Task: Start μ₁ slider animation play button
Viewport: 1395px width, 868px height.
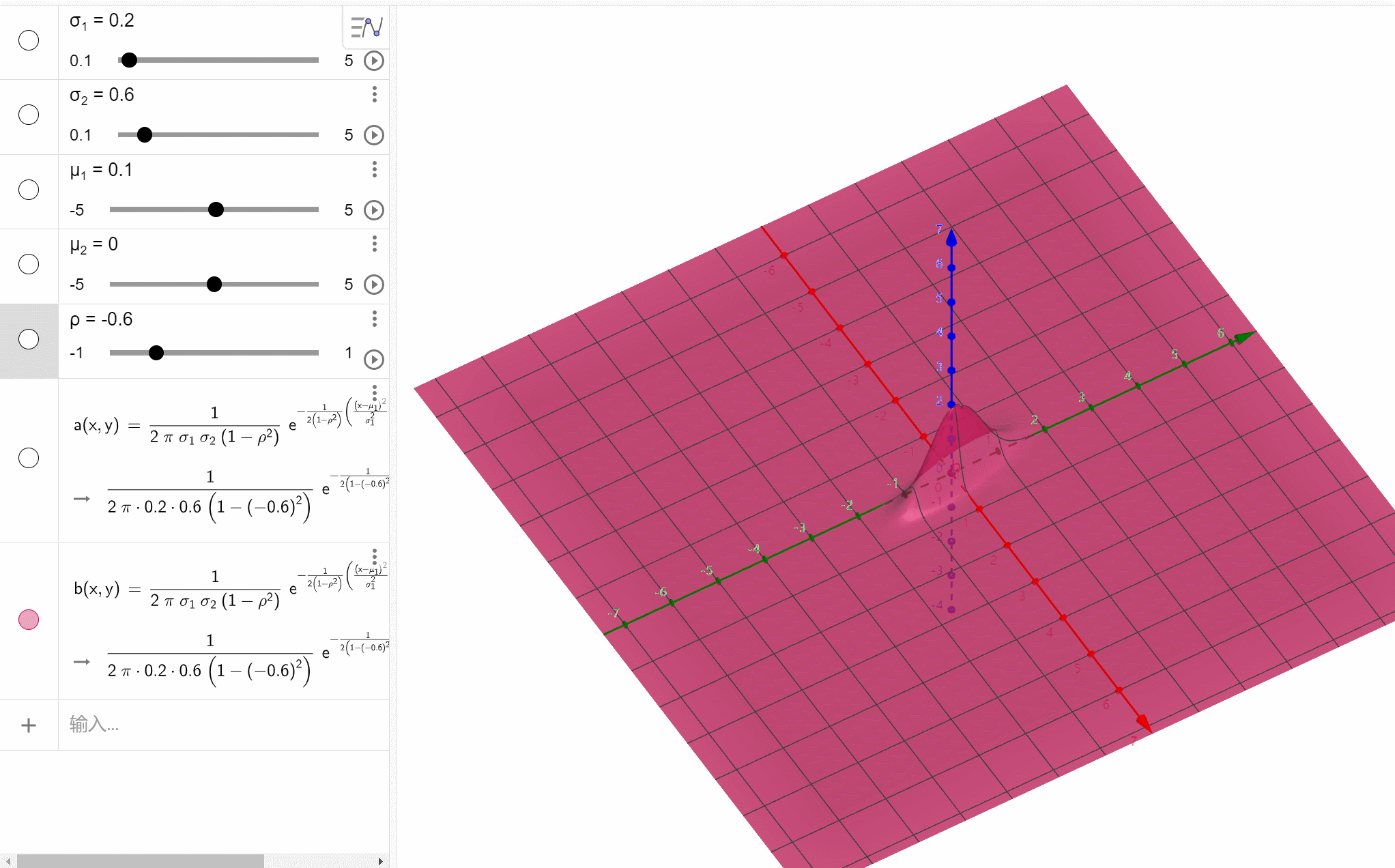Action: pos(374,209)
